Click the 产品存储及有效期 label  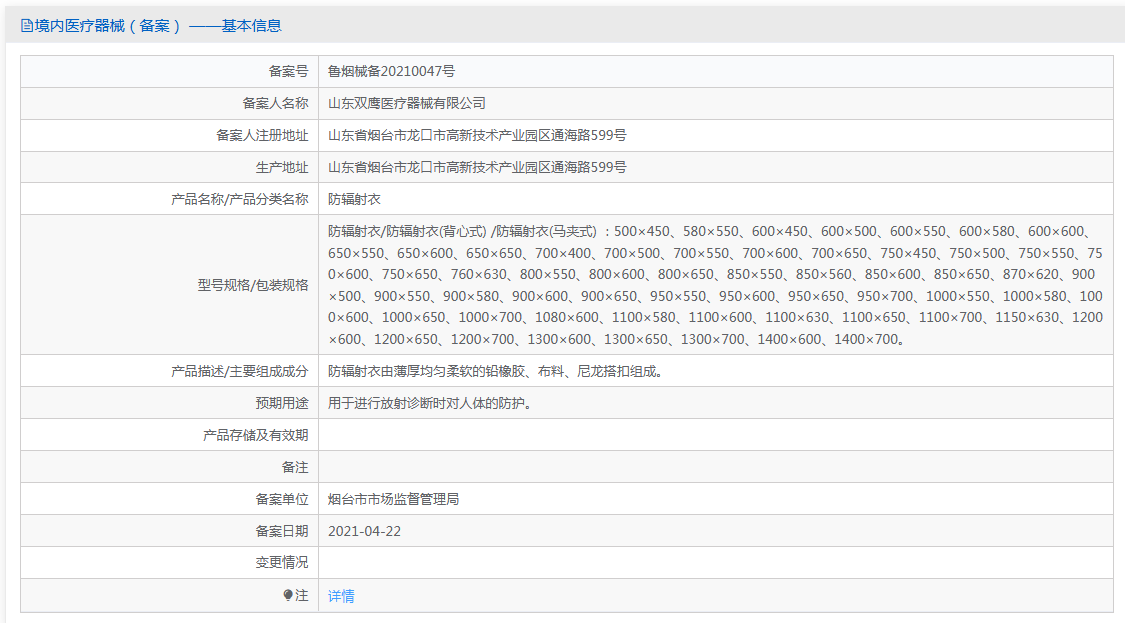click(255, 435)
